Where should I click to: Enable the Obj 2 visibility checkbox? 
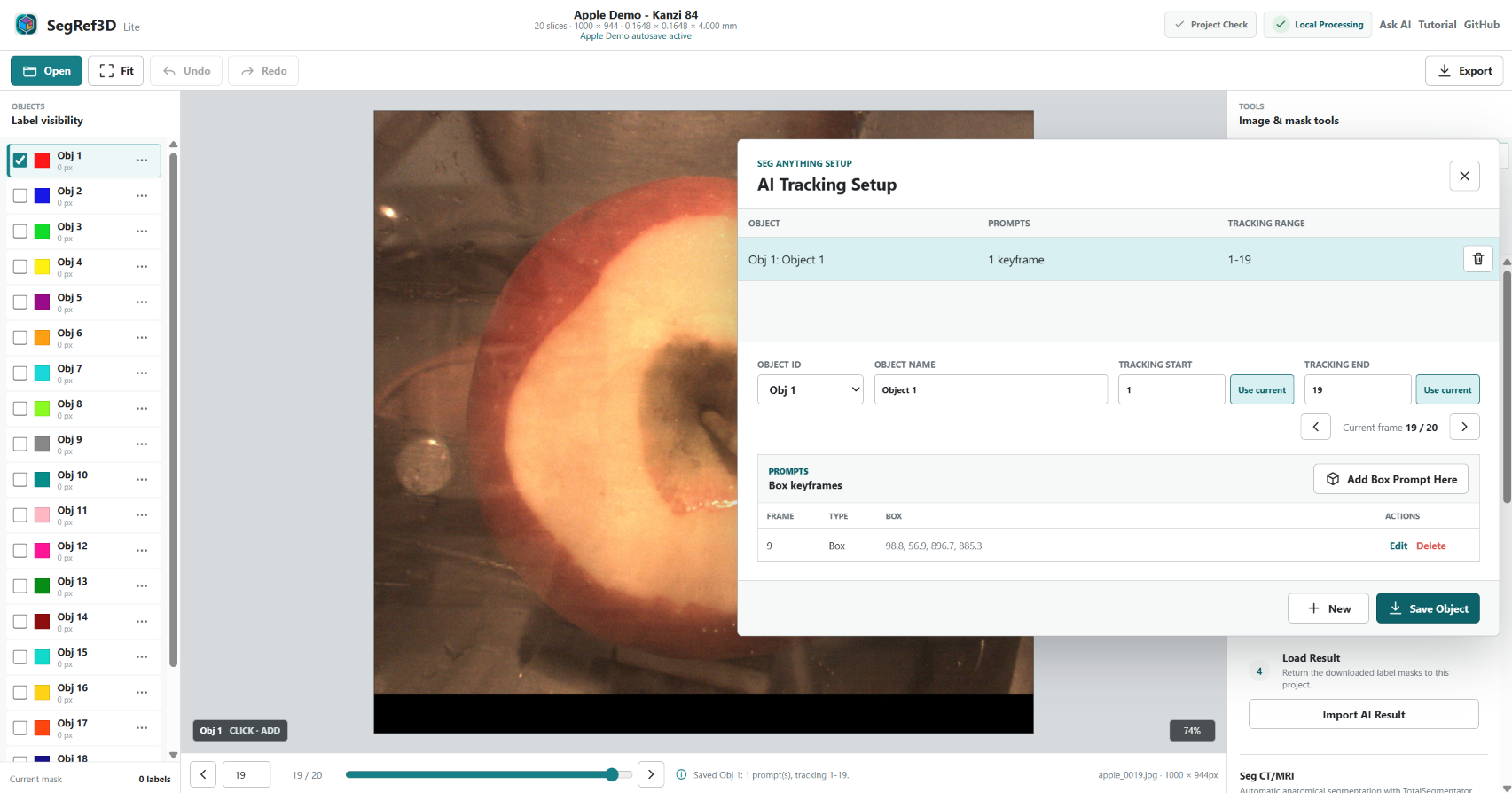20,196
